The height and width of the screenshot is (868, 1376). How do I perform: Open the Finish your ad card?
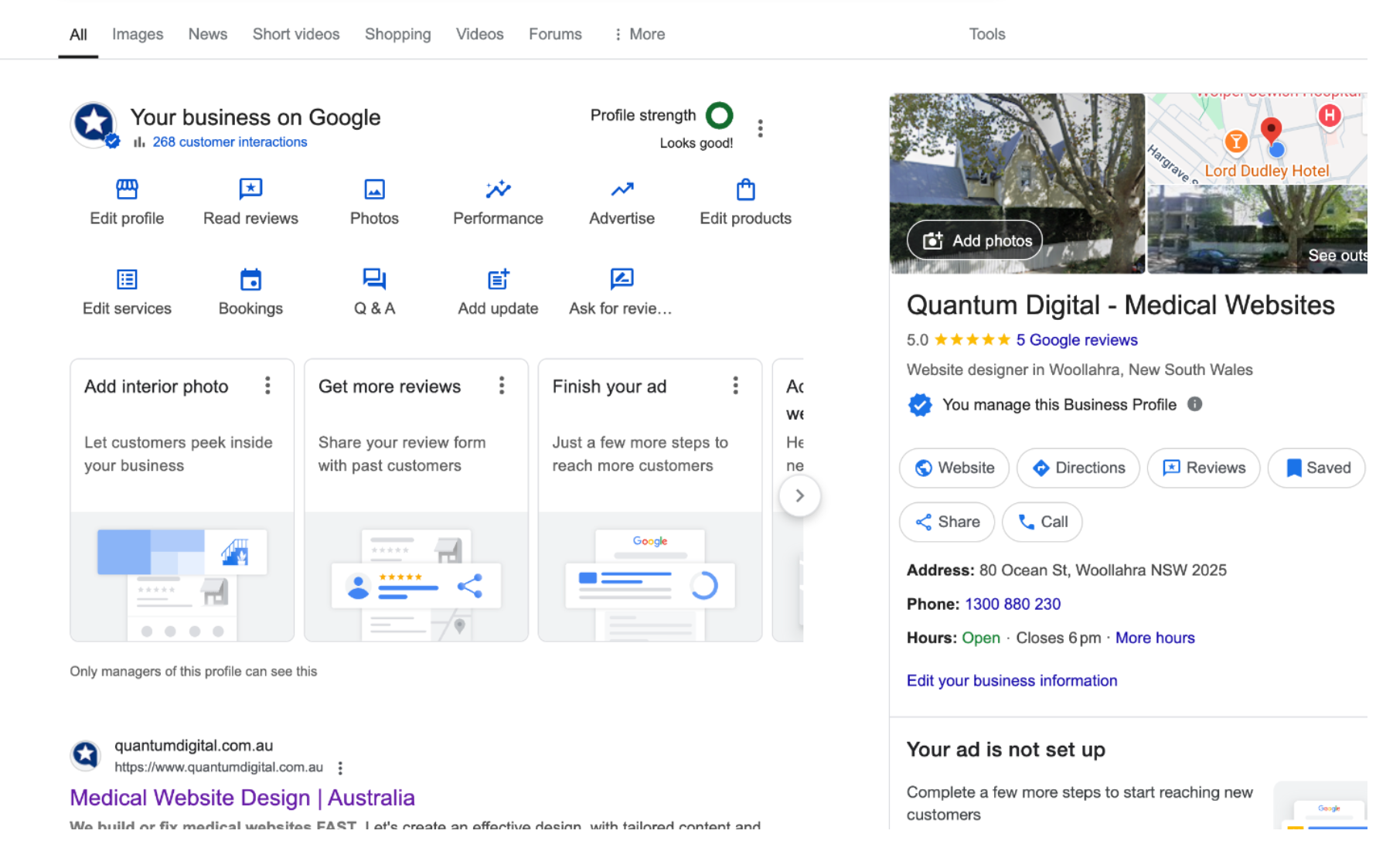click(x=650, y=500)
